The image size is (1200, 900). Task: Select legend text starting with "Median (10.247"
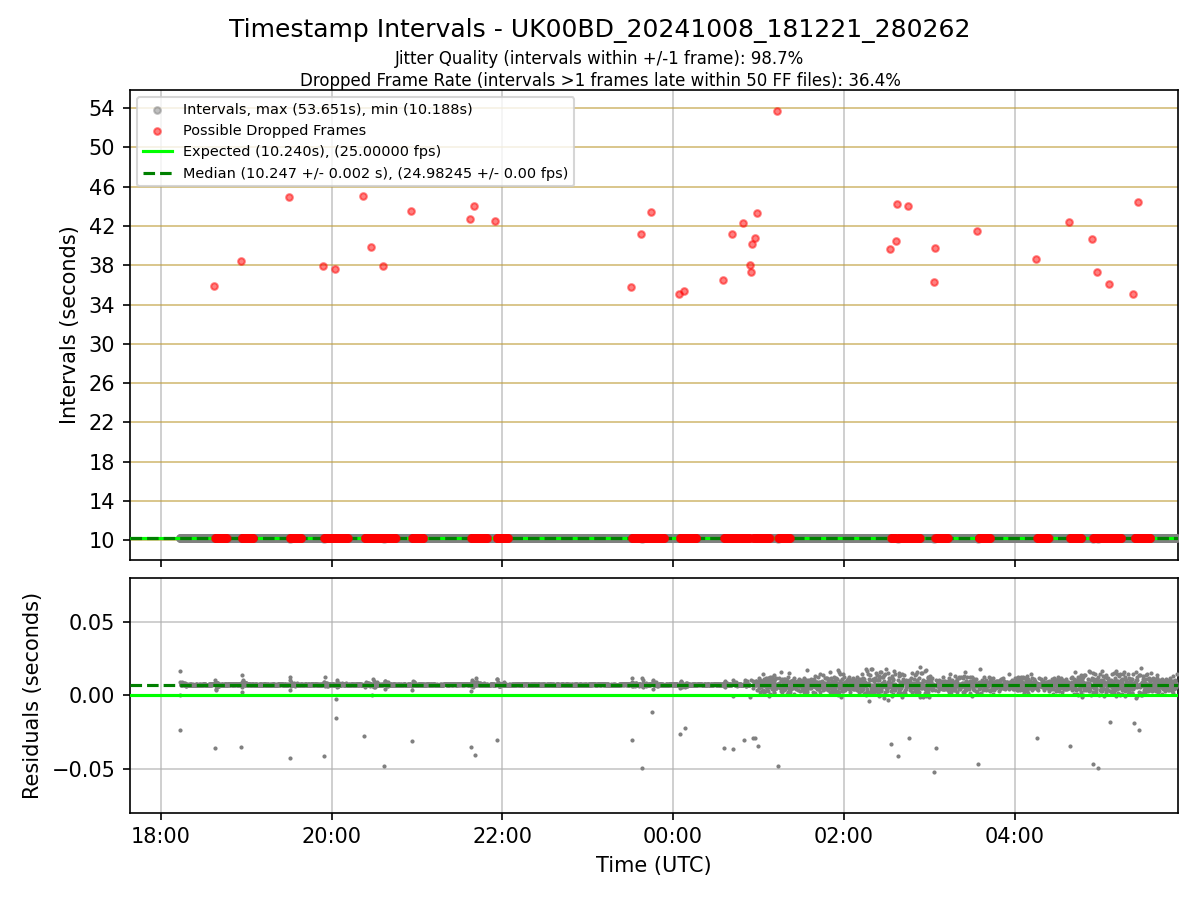click(x=376, y=173)
